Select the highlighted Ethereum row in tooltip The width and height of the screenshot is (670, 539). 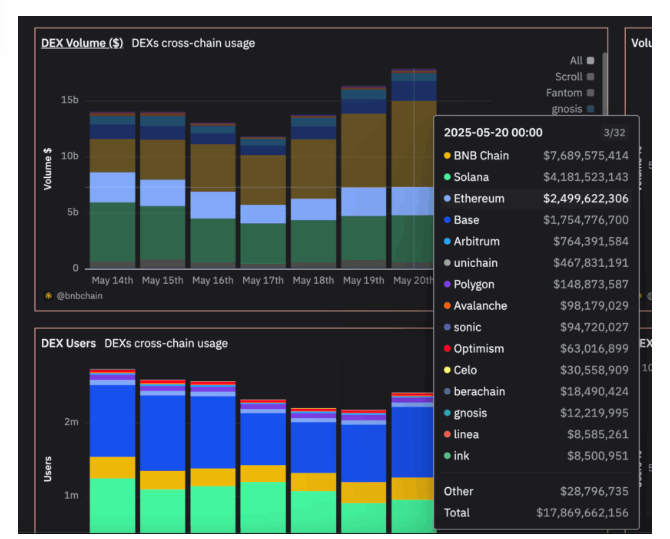tap(536, 199)
